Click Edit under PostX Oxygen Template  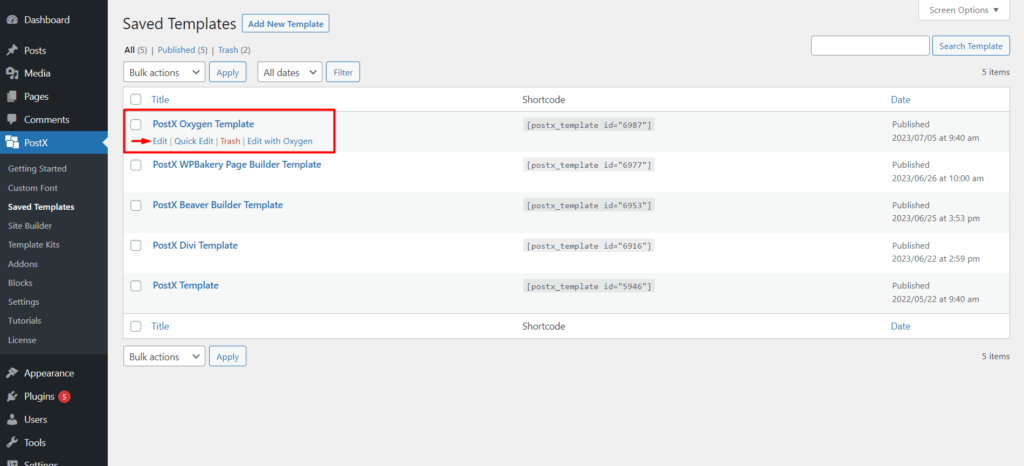point(160,141)
